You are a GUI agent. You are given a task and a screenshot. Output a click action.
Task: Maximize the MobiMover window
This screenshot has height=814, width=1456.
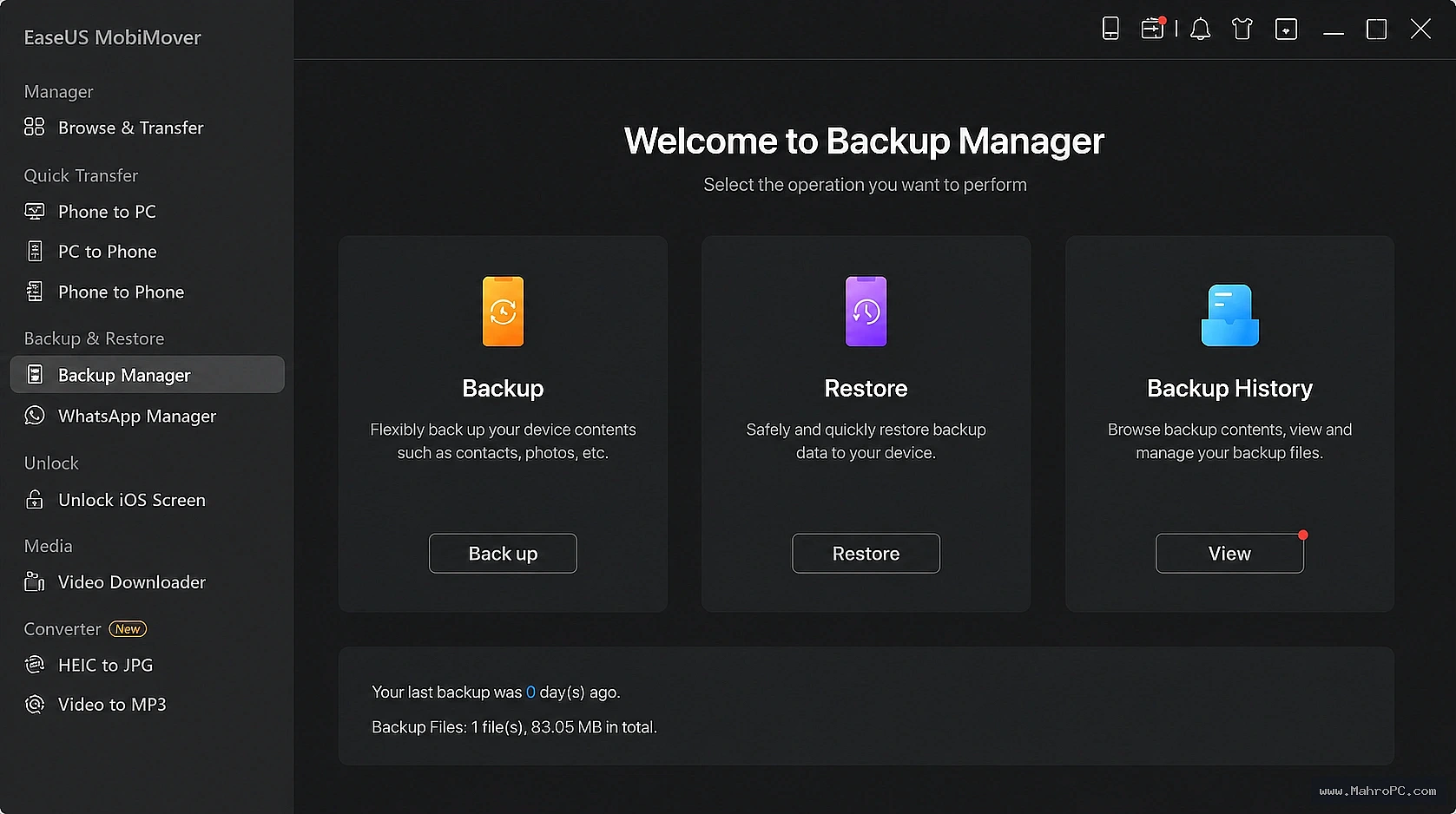[x=1376, y=30]
